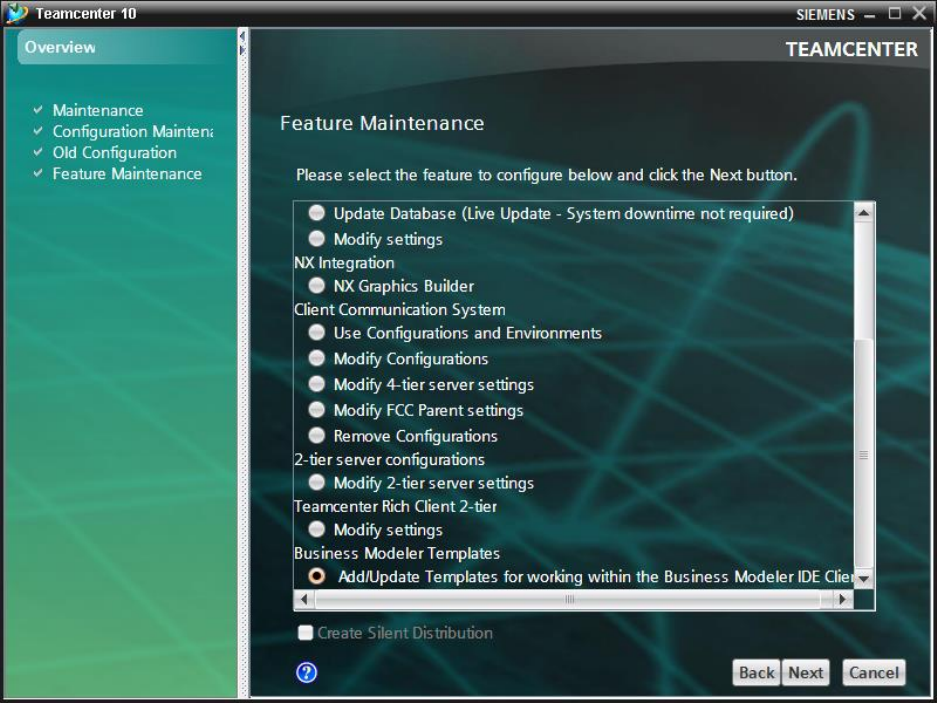Choose the NX Graphics Builder option
This screenshot has height=703, width=937.
(317, 286)
